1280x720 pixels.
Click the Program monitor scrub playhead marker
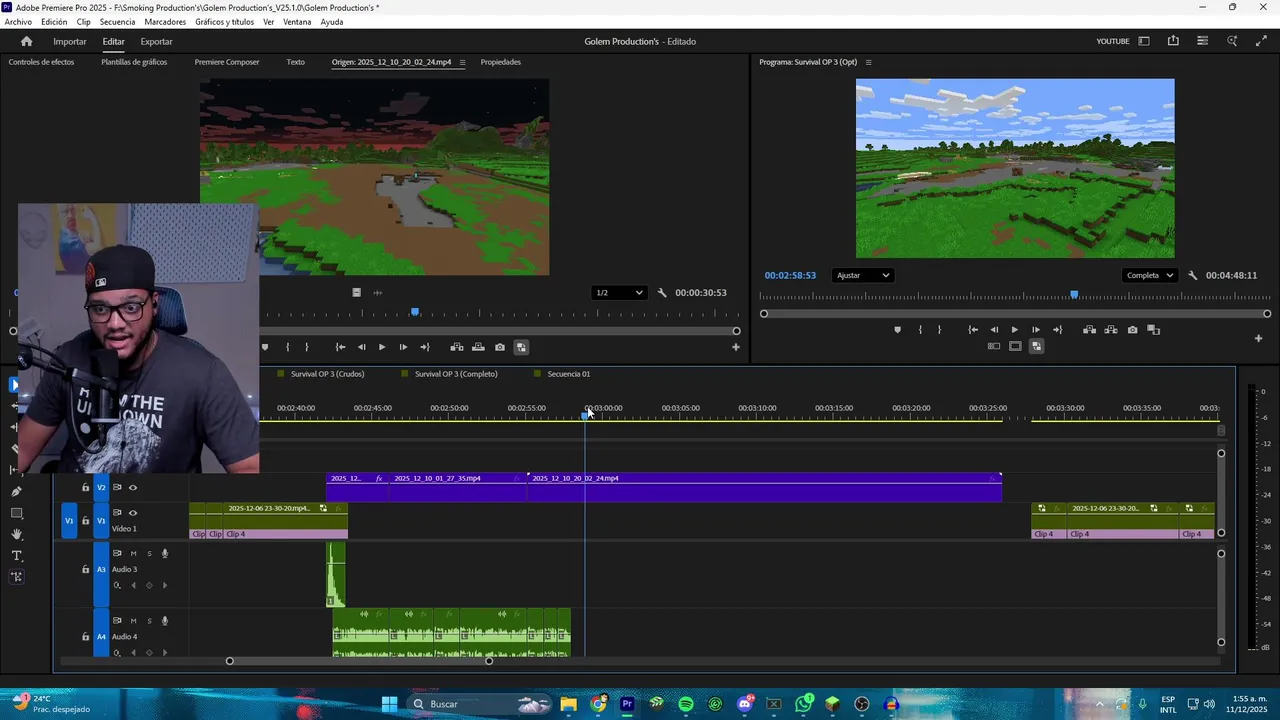click(x=1075, y=295)
